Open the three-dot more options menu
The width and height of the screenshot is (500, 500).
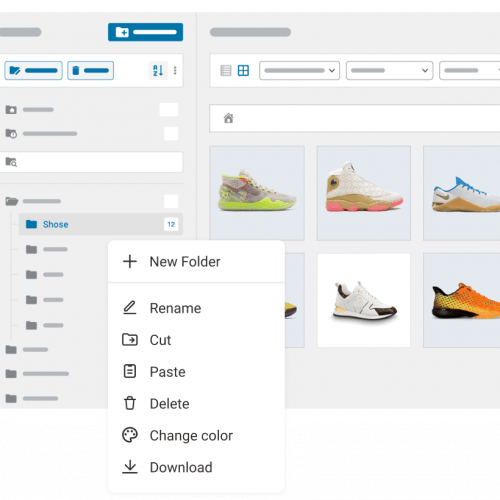click(x=175, y=70)
